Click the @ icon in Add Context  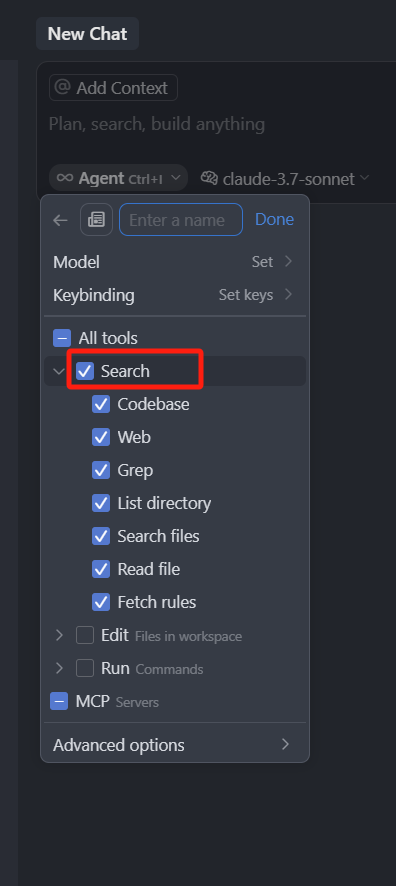tap(62, 88)
